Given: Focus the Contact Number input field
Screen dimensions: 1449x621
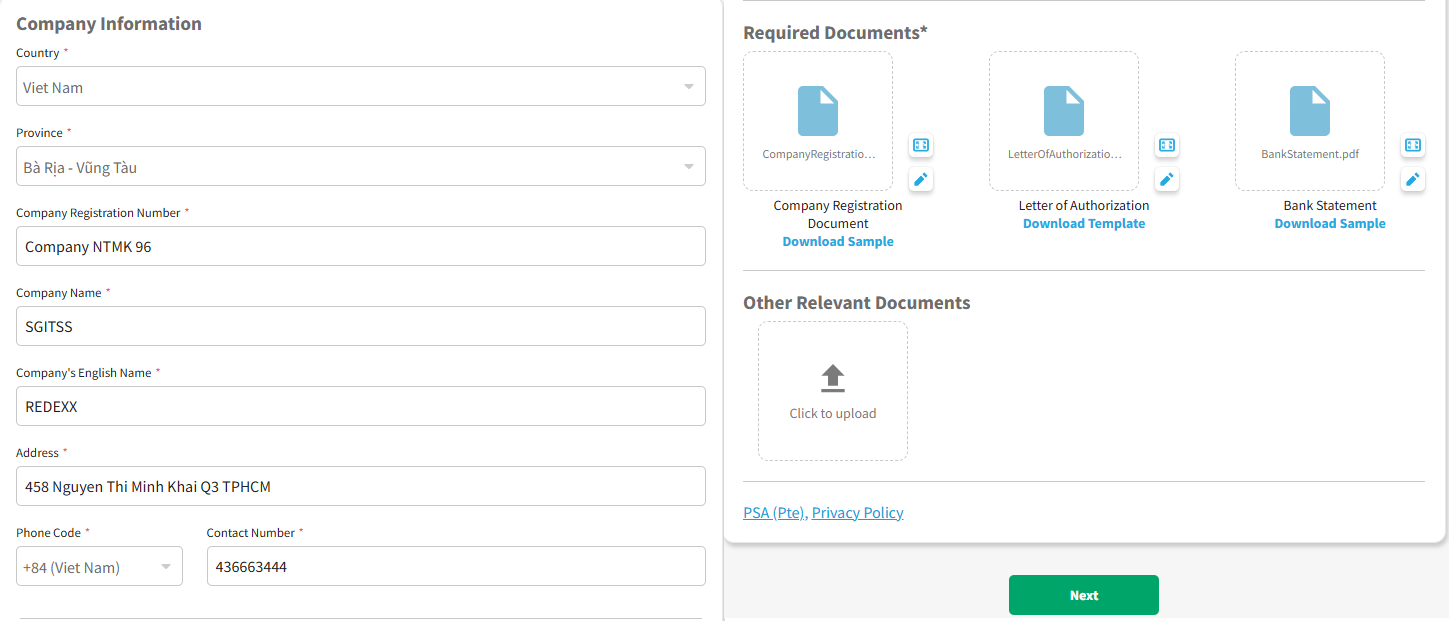Looking at the screenshot, I should coord(455,567).
